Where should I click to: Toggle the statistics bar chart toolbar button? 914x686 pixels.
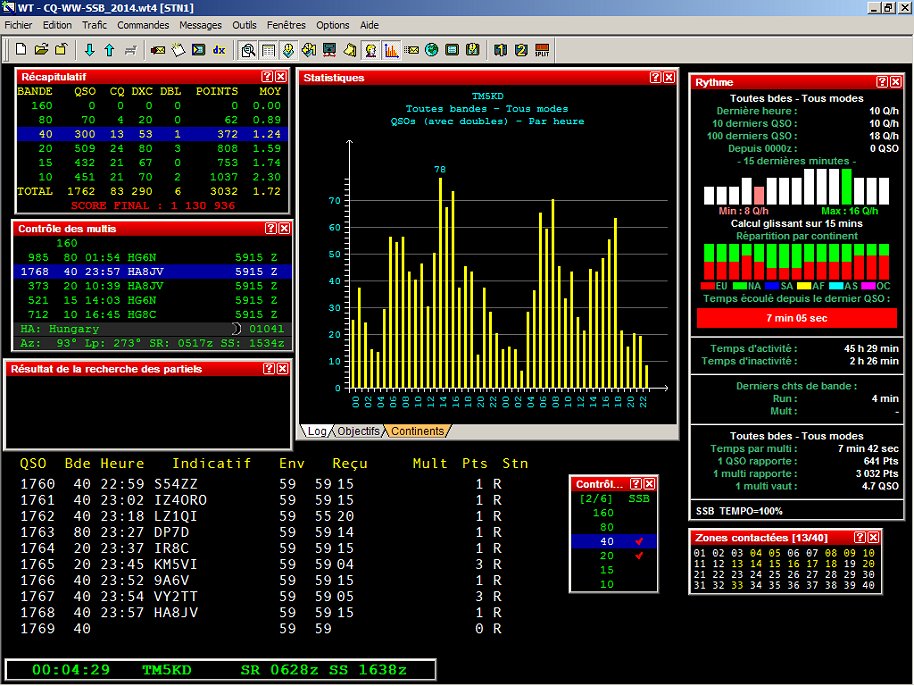391,49
